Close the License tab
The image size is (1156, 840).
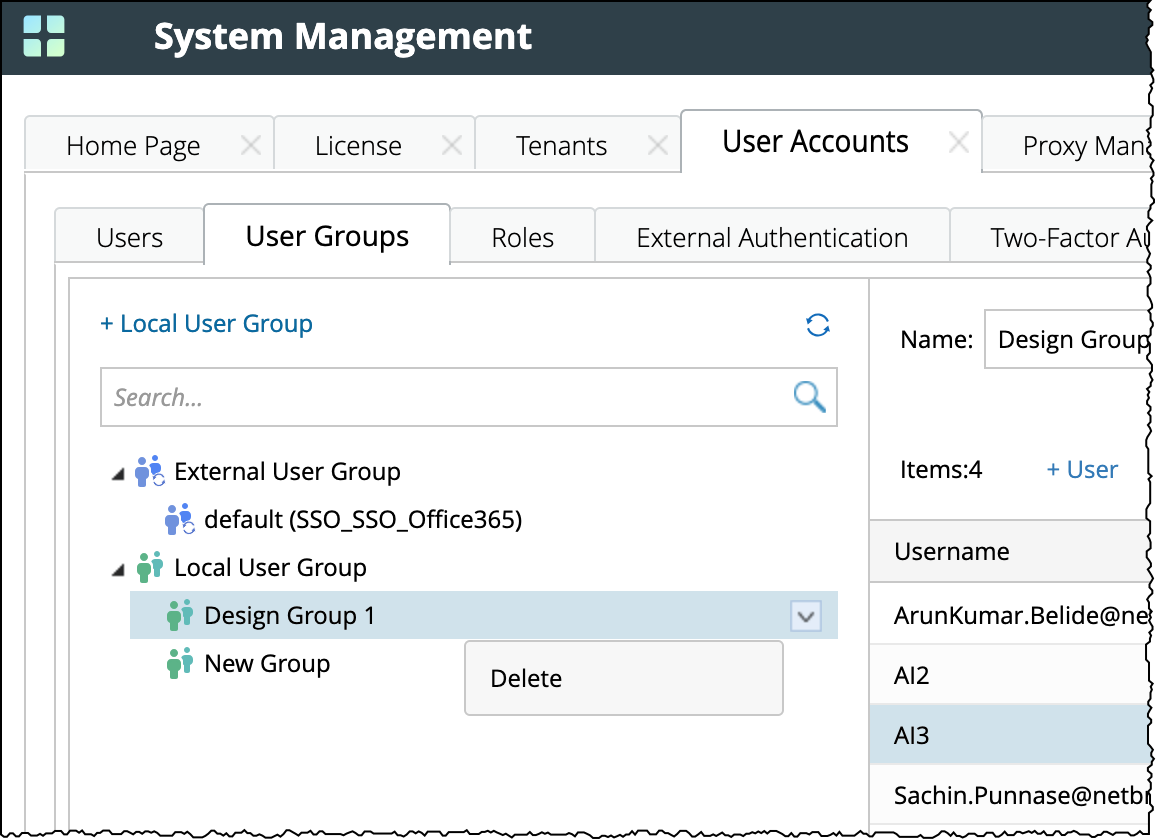(452, 146)
